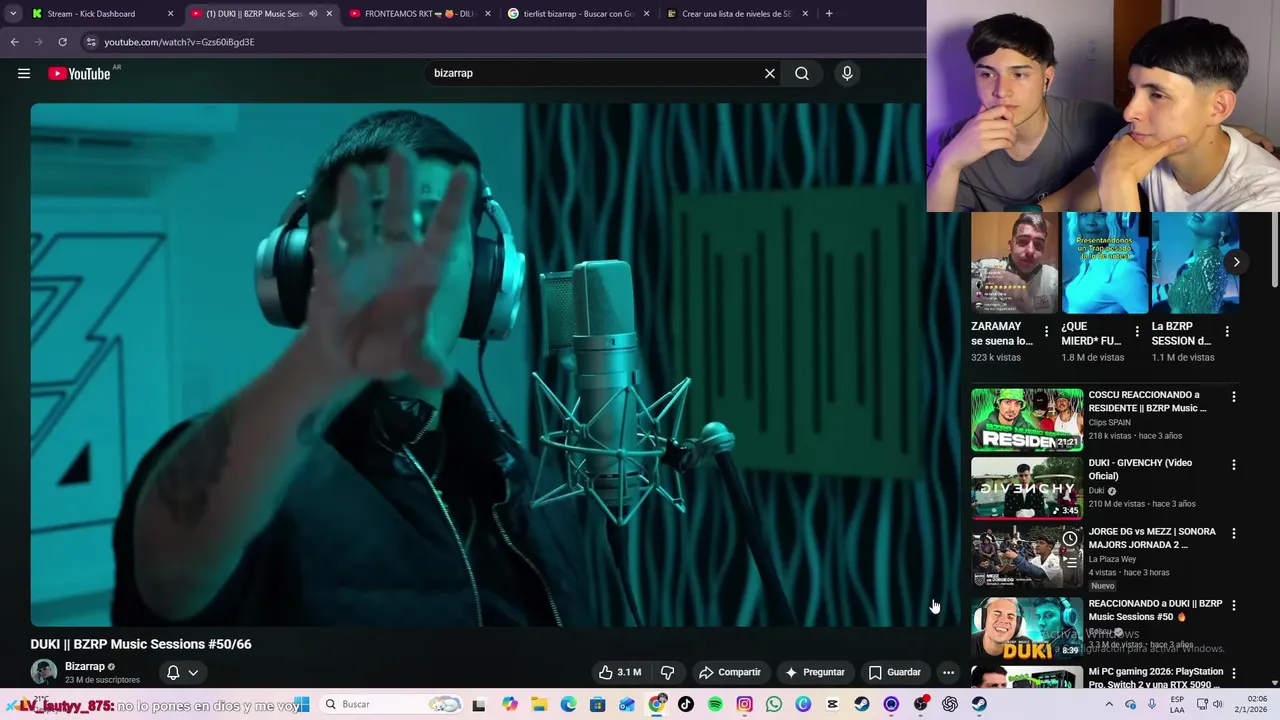Open ChatGPT from the taskbar
The width and height of the screenshot is (1280, 720).
[x=950, y=704]
